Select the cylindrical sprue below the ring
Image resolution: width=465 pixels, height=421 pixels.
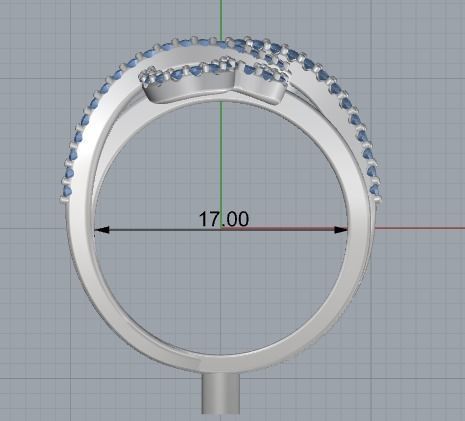tap(221, 394)
